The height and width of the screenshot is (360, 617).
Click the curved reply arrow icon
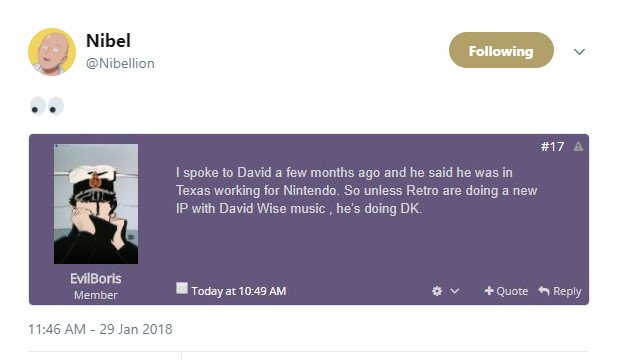point(544,291)
